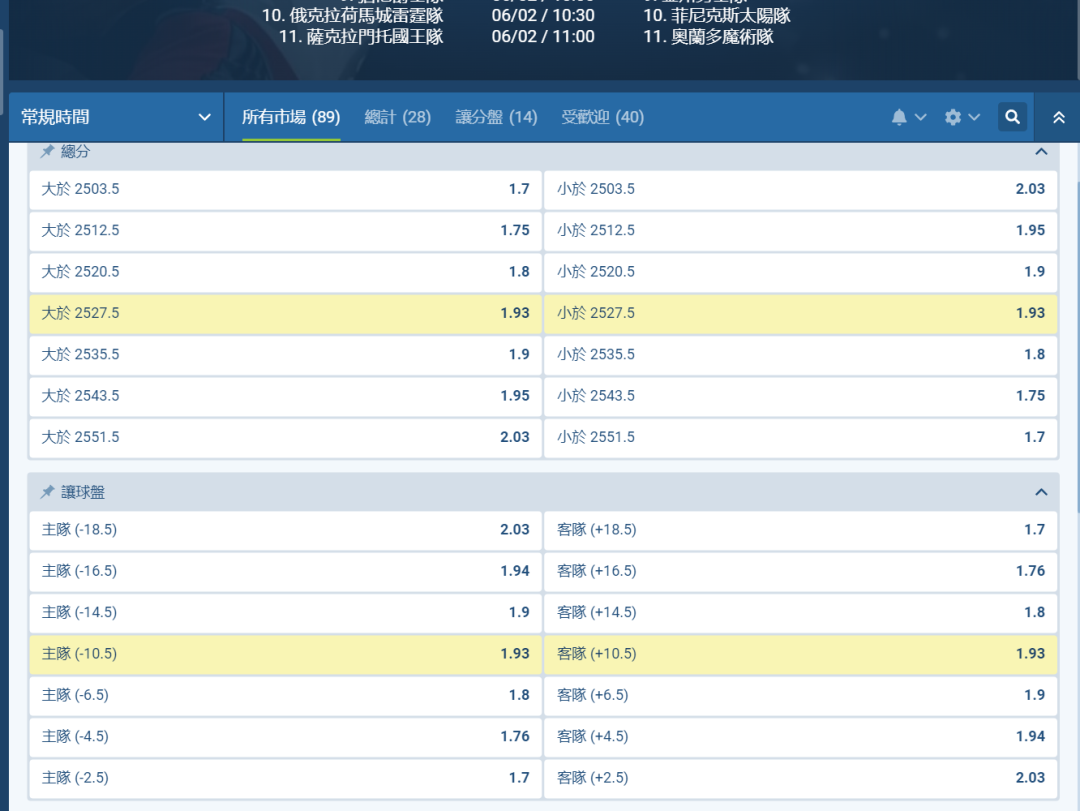The height and width of the screenshot is (811, 1080).
Task: Select 小於 2512.5 odds 1.95
Action: [800, 230]
